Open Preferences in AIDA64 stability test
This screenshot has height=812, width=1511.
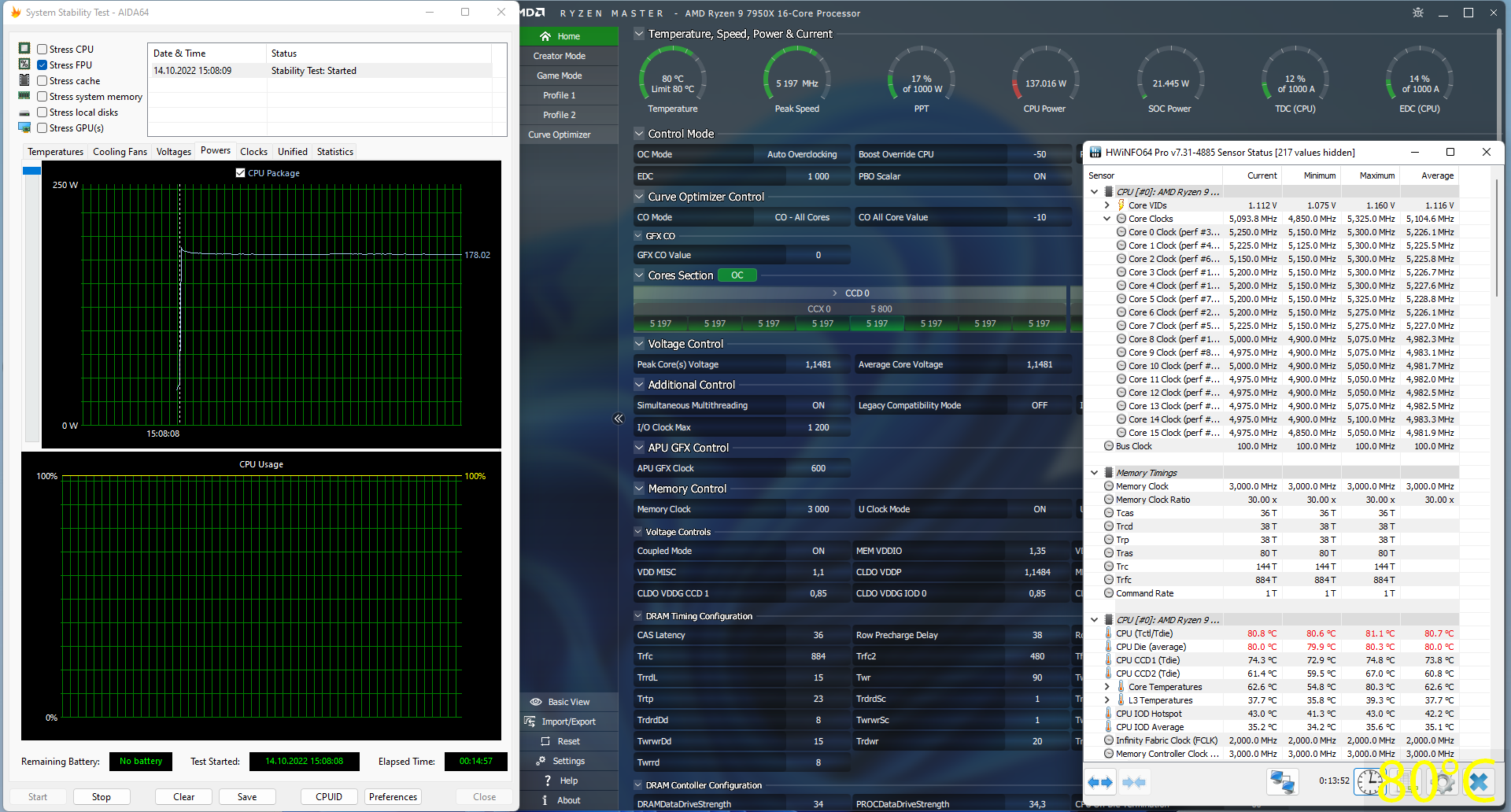click(x=393, y=797)
